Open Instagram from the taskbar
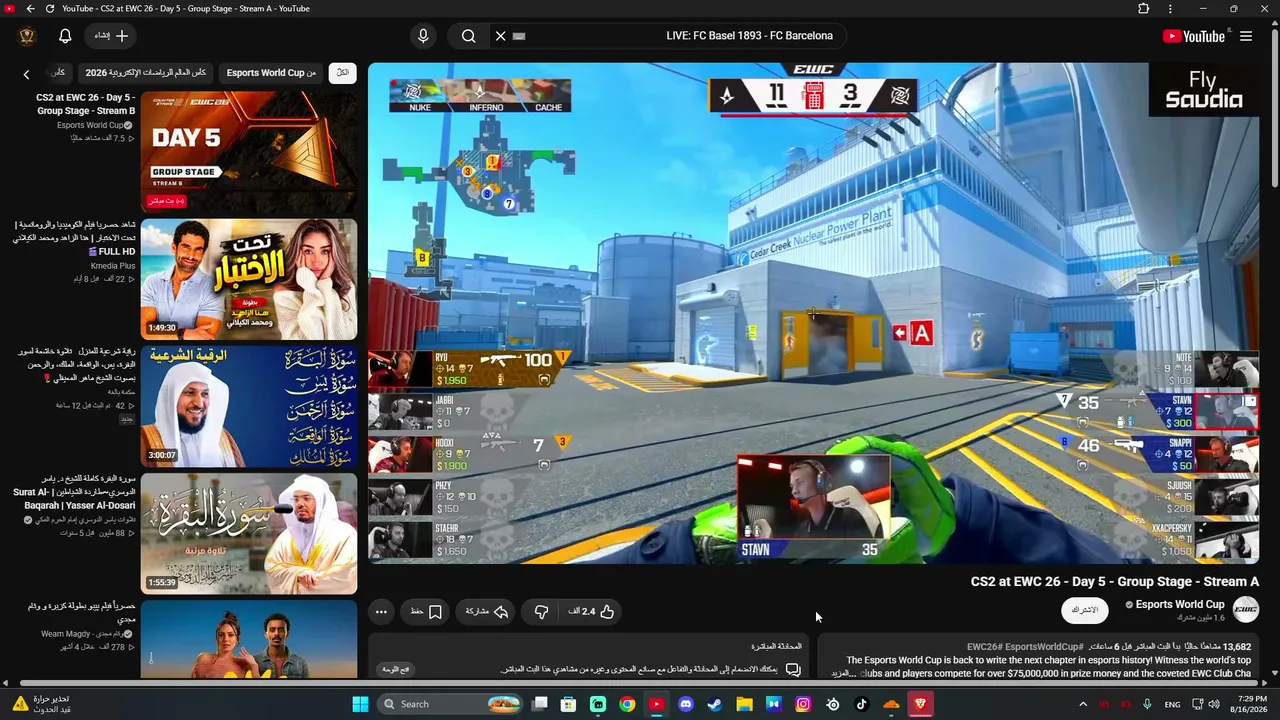1280x720 pixels. pyautogui.click(x=803, y=704)
